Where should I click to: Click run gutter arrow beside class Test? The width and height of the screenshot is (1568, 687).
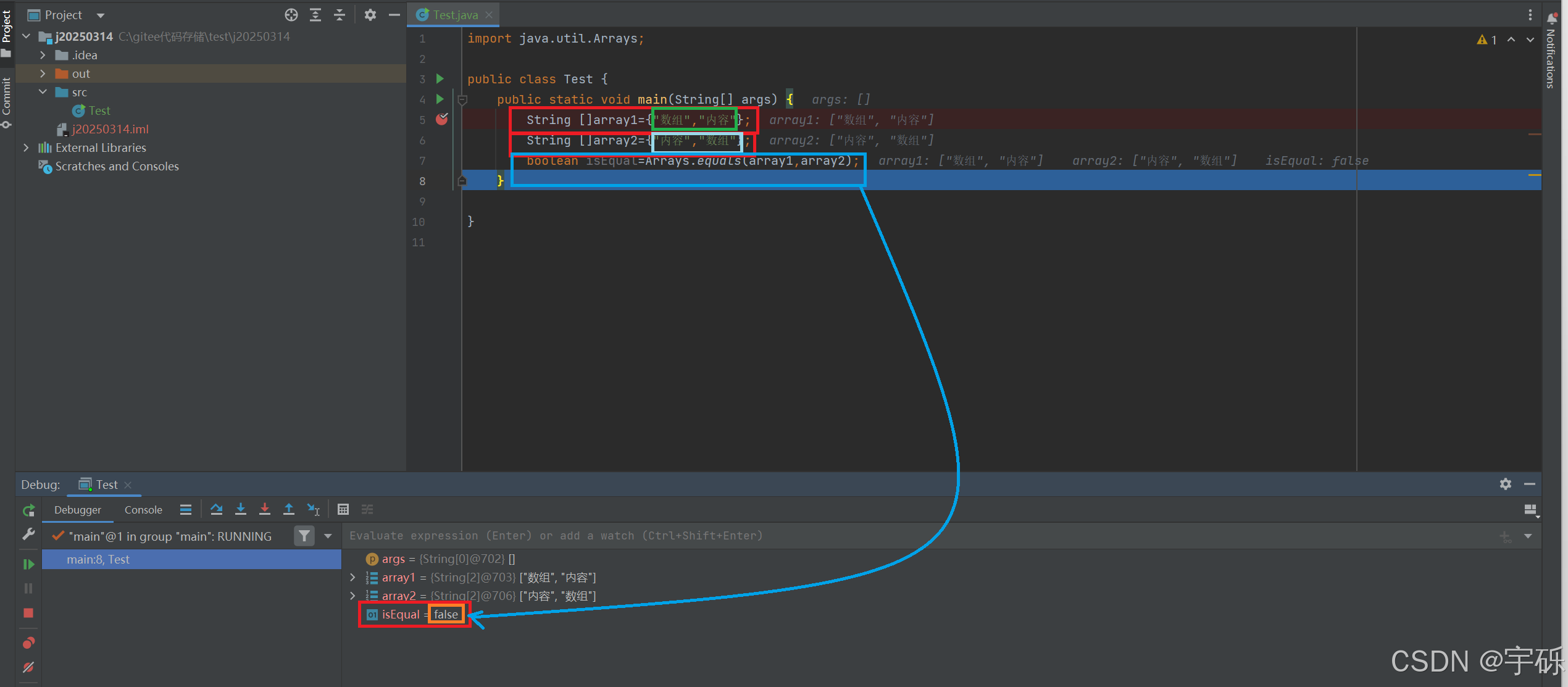pos(440,78)
